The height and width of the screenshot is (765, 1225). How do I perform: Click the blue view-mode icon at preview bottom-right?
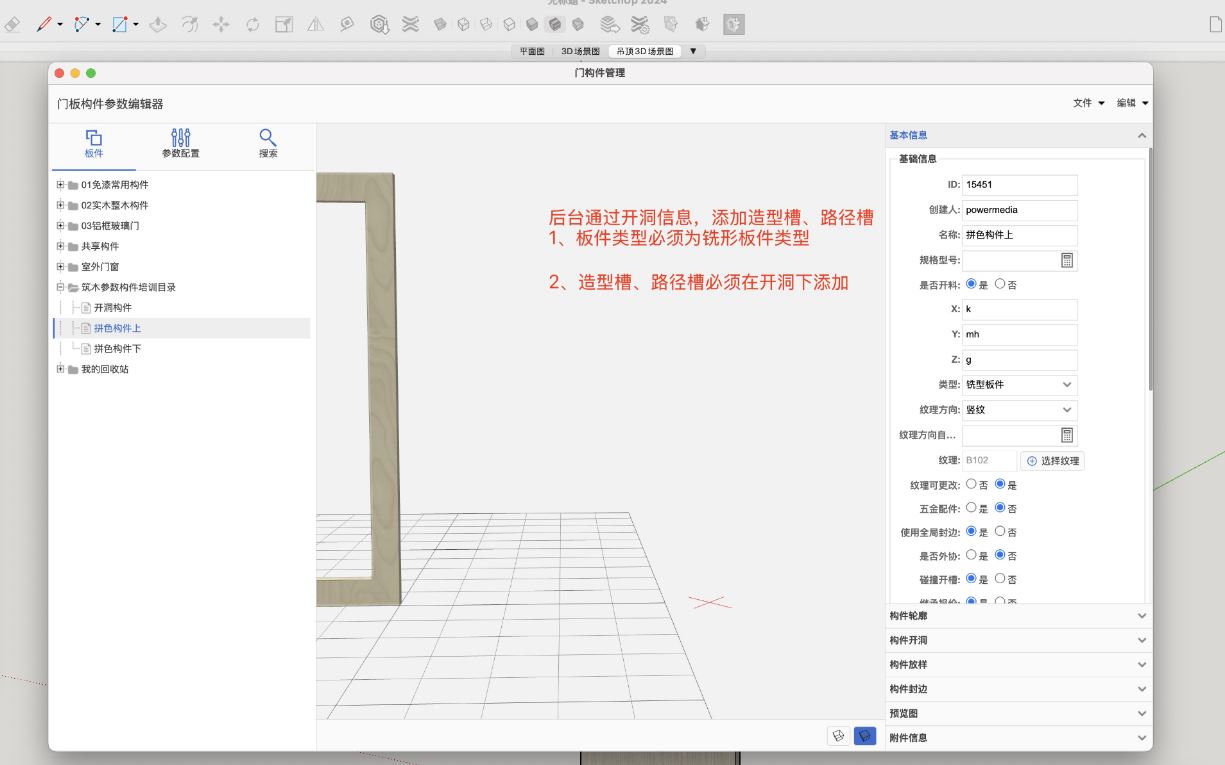pyautogui.click(x=865, y=736)
